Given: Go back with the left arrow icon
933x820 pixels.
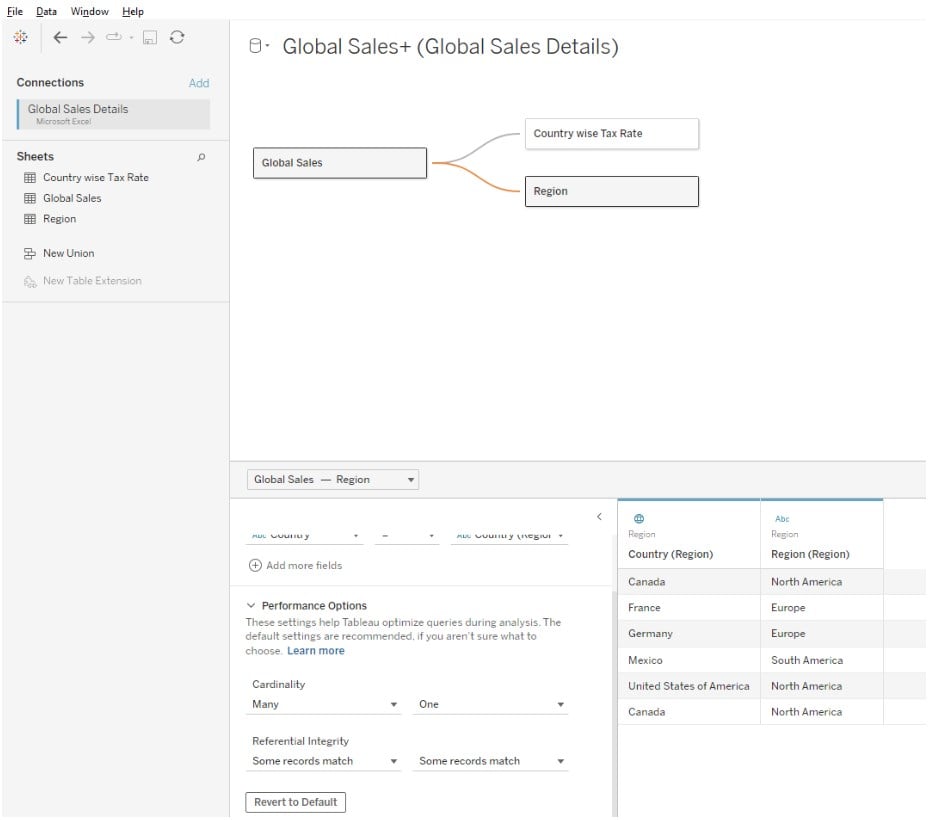Looking at the screenshot, I should [x=60, y=37].
